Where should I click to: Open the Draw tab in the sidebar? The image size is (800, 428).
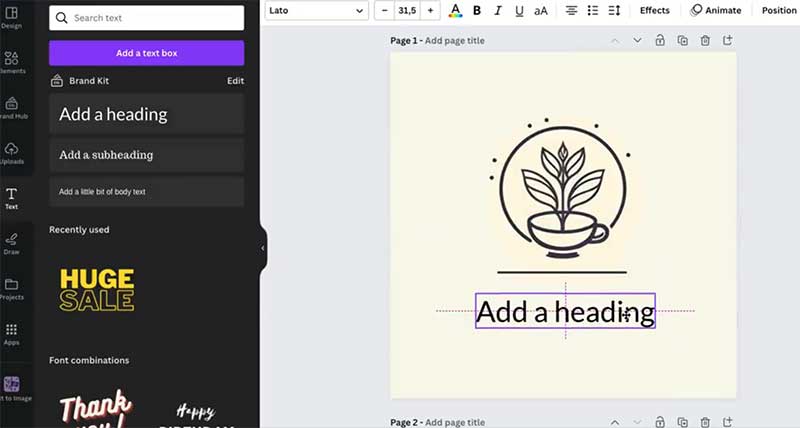click(x=12, y=243)
